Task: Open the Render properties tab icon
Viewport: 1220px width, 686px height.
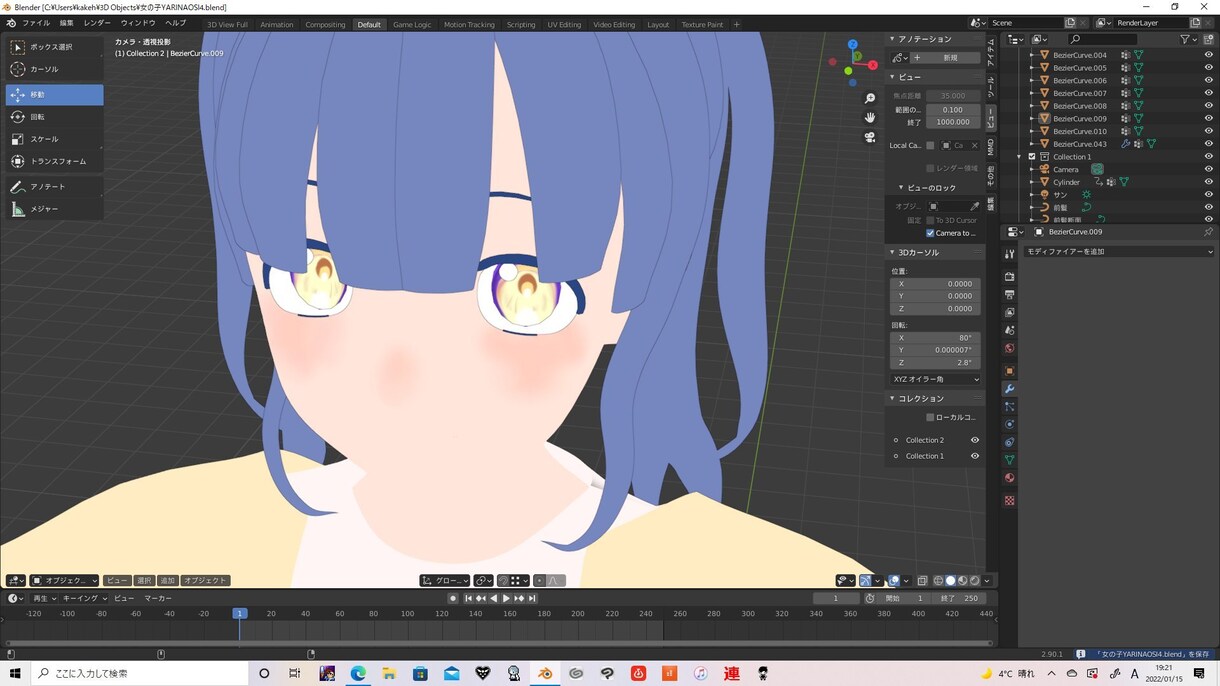Action: pyautogui.click(x=1009, y=276)
